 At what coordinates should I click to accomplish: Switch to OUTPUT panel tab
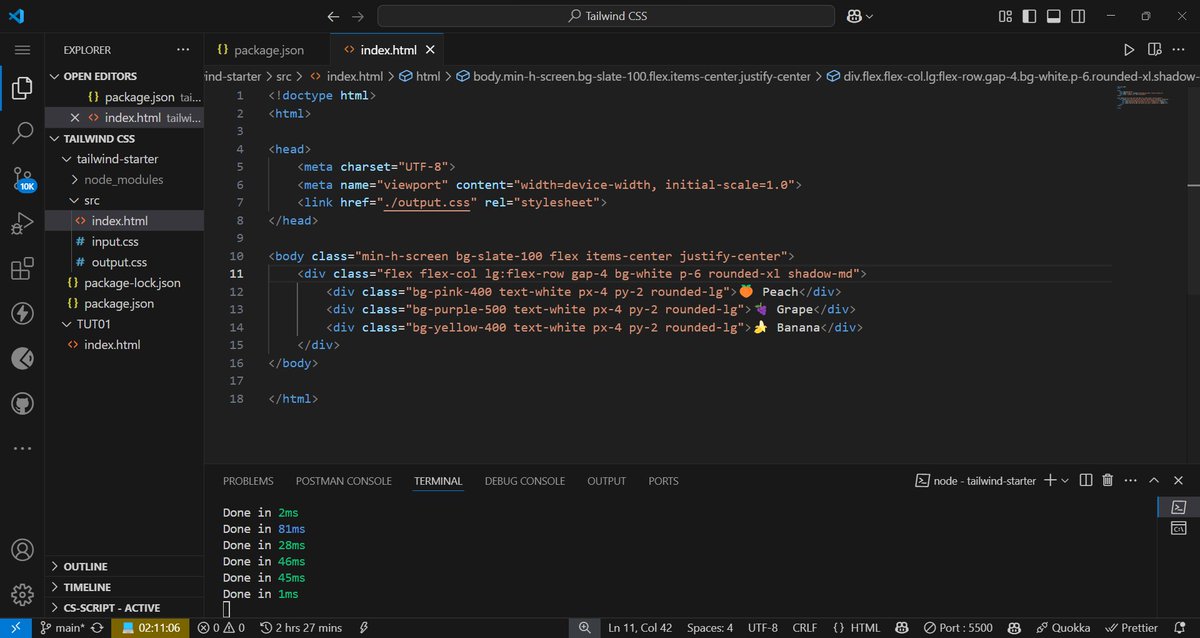[606, 481]
